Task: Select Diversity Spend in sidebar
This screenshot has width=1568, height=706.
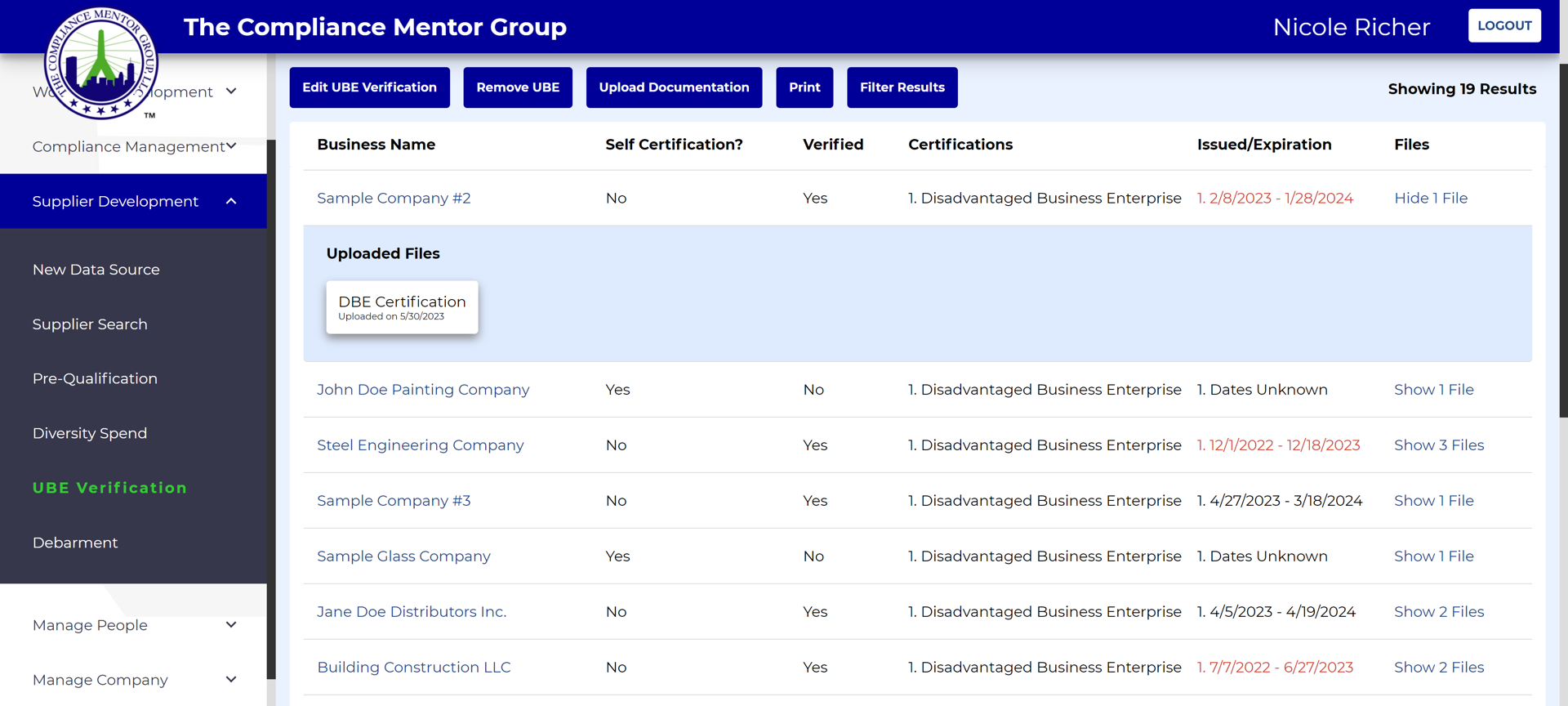Action: (x=90, y=433)
